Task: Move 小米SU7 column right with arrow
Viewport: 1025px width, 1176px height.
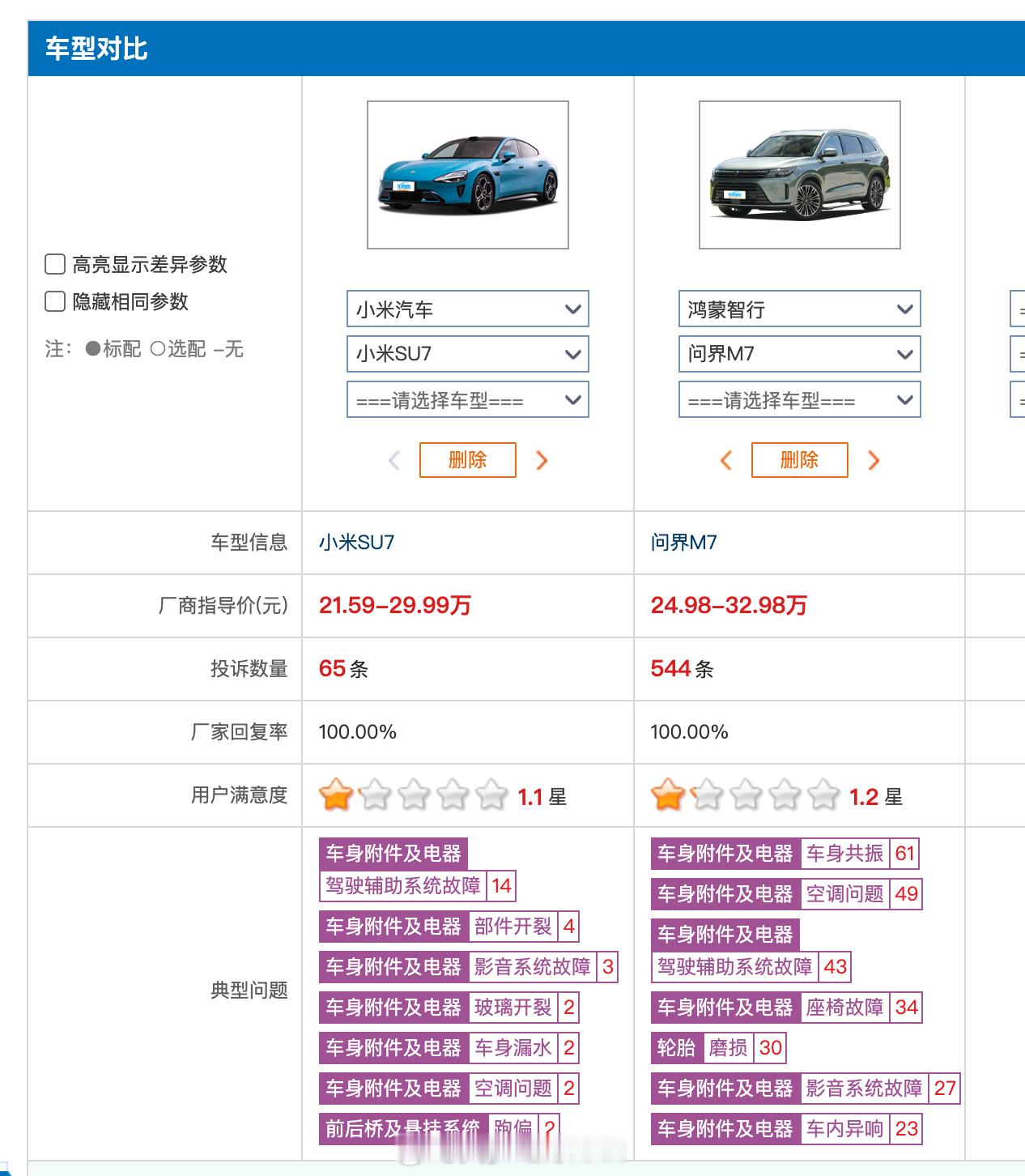Action: coord(542,460)
